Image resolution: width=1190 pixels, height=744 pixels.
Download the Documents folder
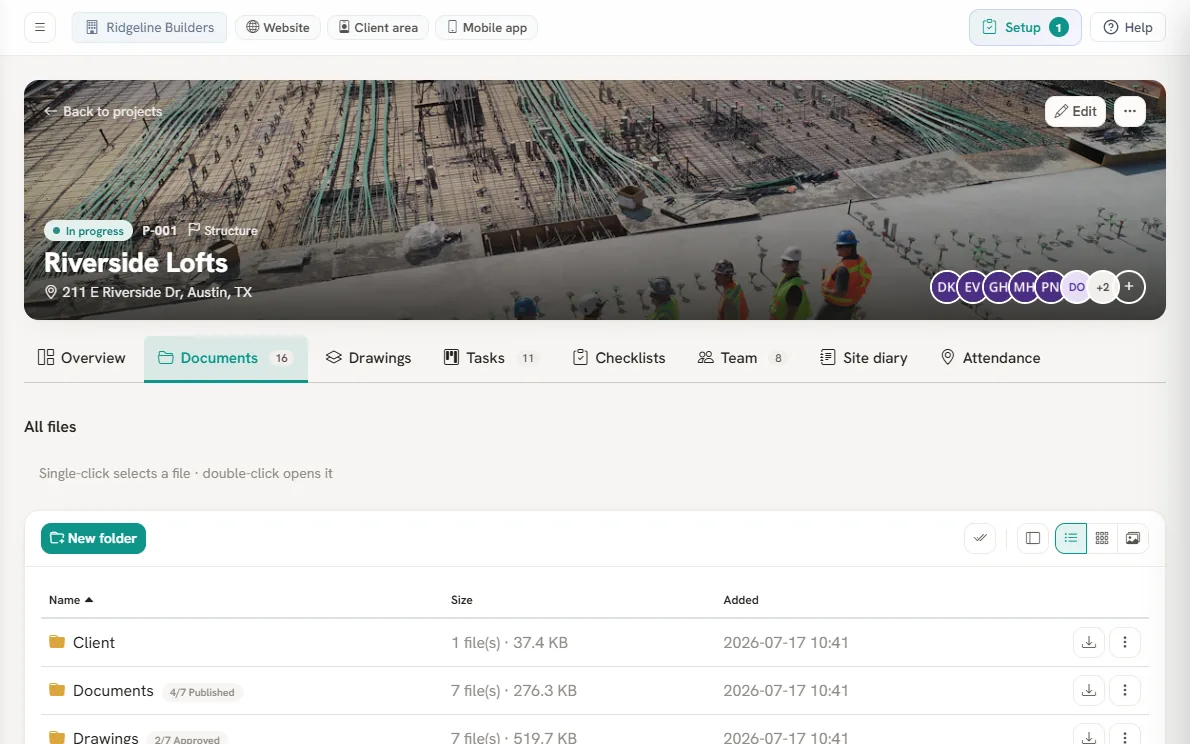(1089, 690)
